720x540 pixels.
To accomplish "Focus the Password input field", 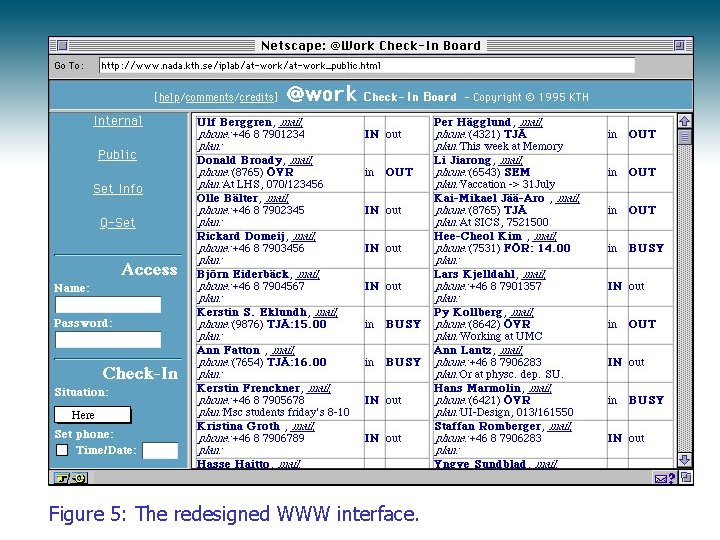I will click(x=108, y=340).
